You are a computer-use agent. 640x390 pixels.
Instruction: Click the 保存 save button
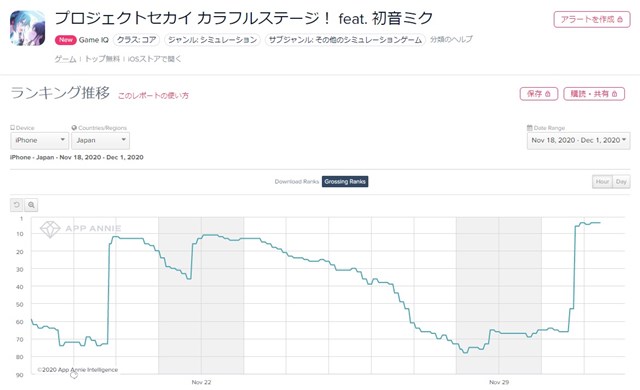click(x=538, y=94)
